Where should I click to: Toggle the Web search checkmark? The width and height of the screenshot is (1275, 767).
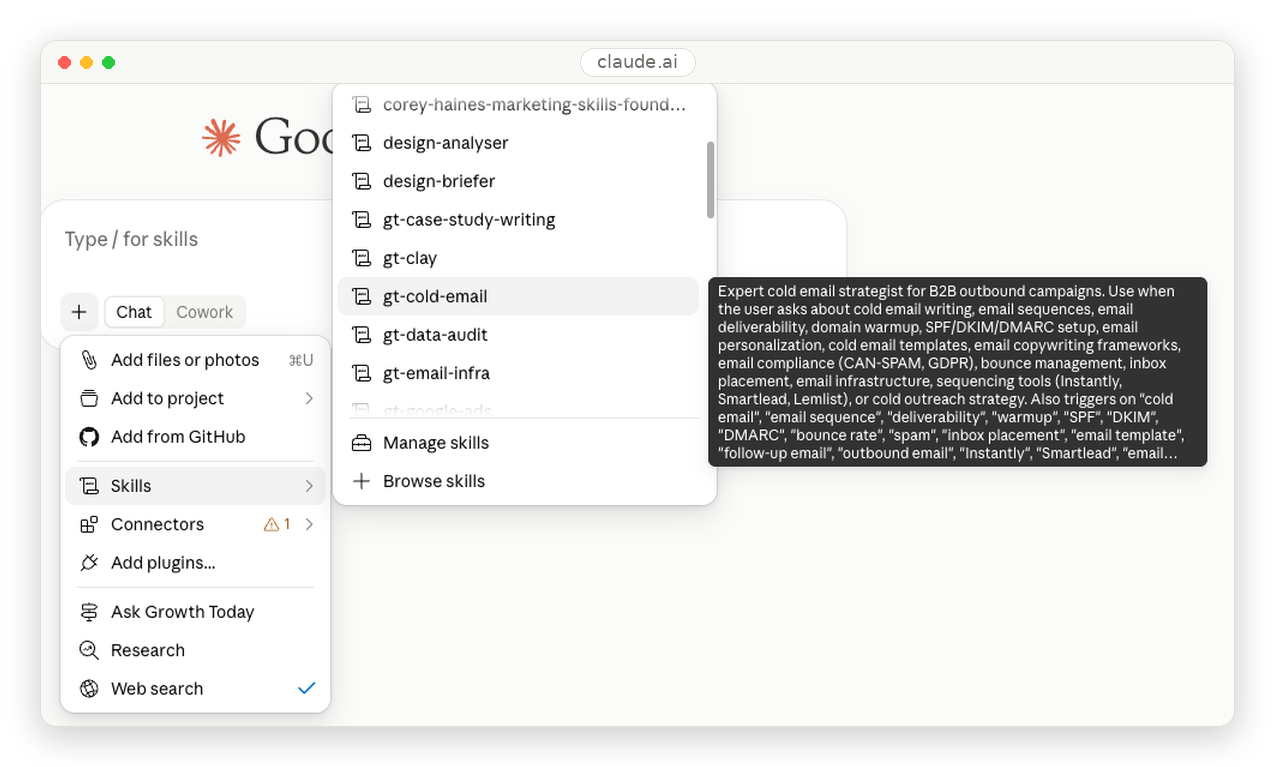[307, 688]
